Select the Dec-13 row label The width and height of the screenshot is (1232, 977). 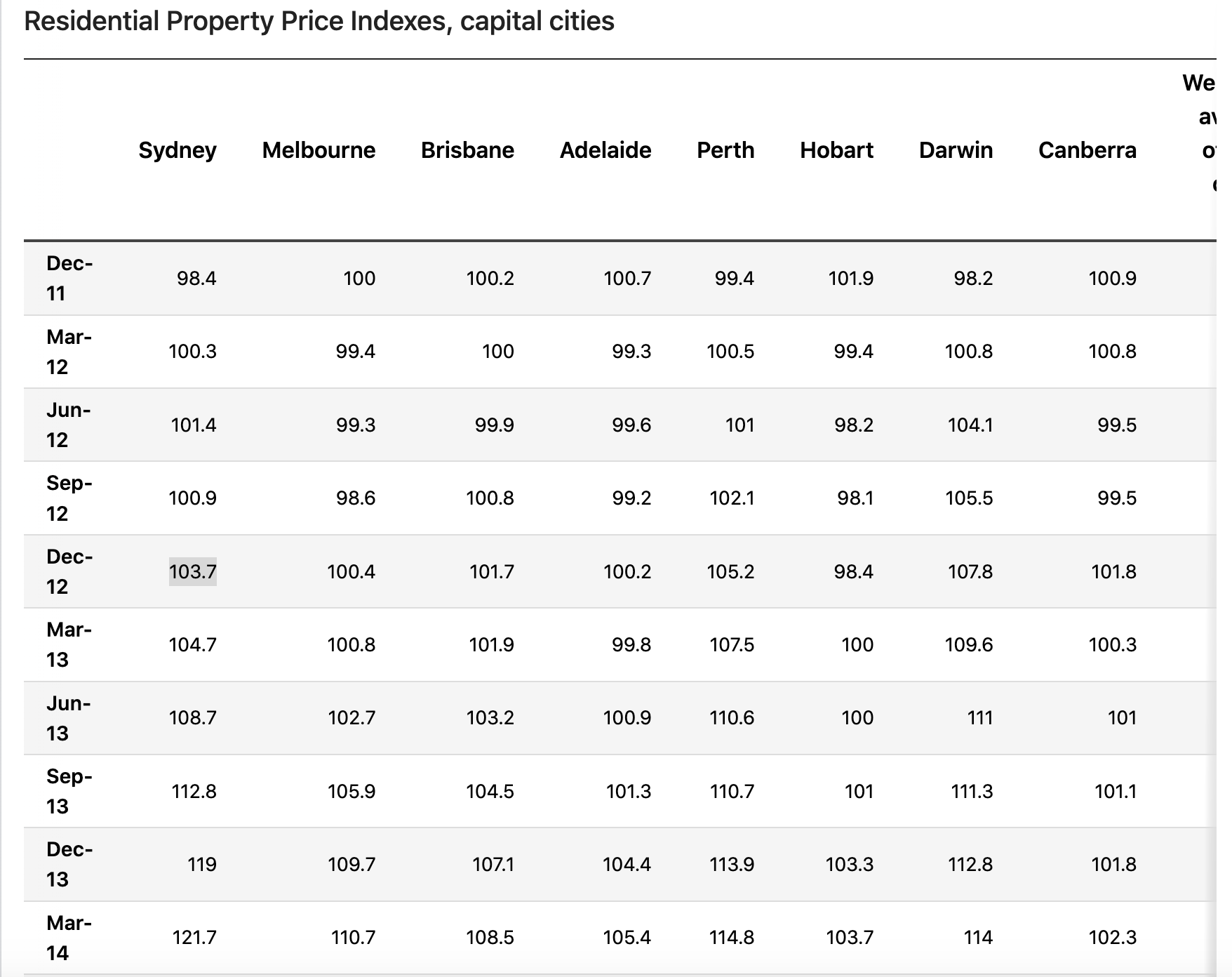pyautogui.click(x=69, y=864)
